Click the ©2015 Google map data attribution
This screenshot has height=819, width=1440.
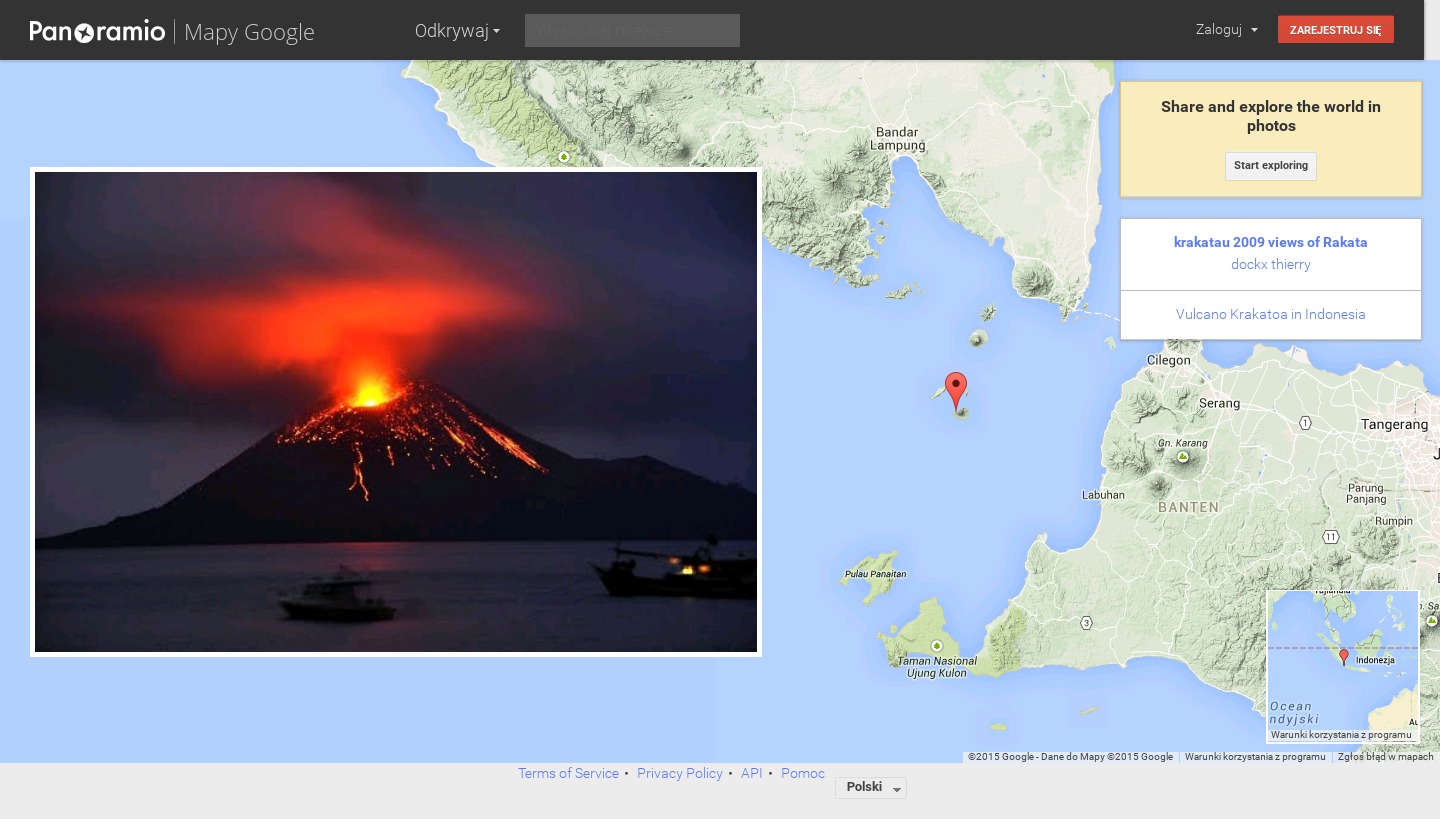pos(1071,757)
